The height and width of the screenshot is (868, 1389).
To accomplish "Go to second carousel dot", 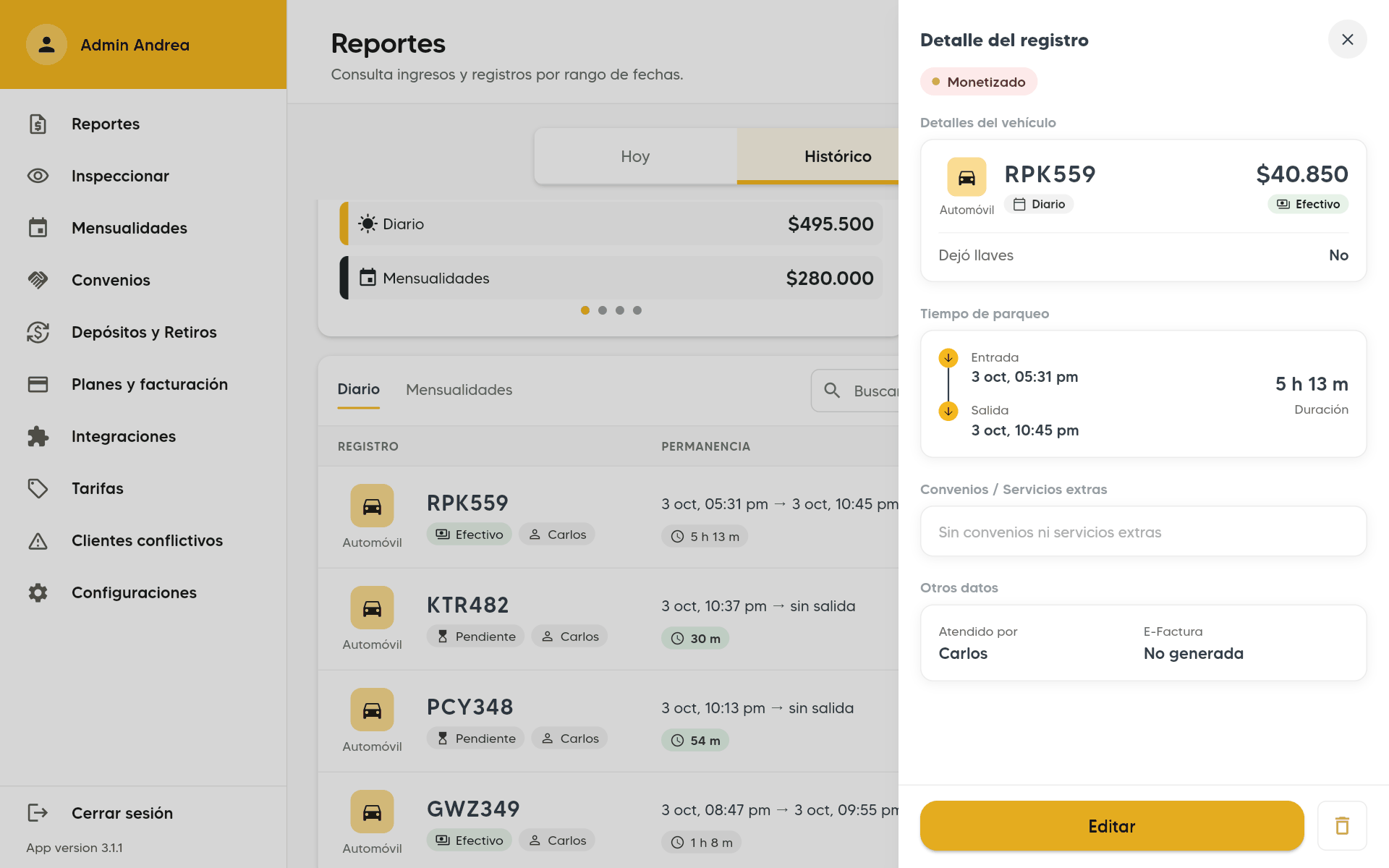I will [x=603, y=310].
